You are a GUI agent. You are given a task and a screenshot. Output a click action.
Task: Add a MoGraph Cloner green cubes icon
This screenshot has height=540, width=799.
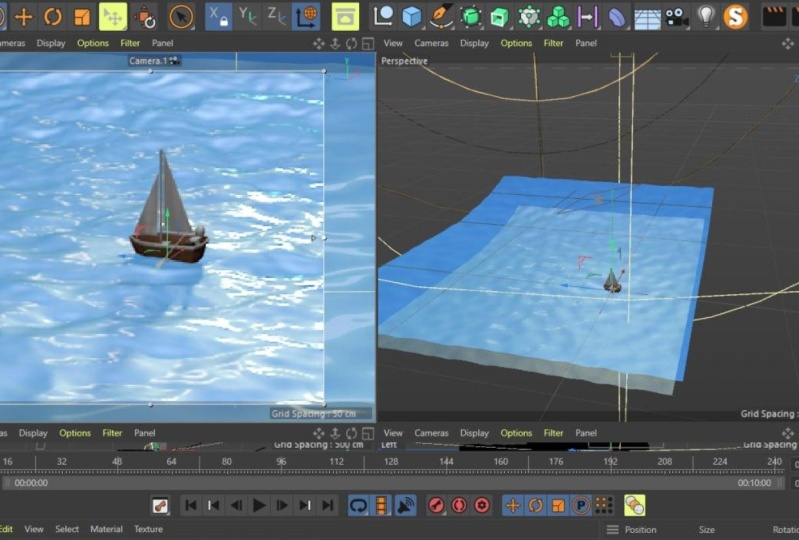(x=558, y=16)
